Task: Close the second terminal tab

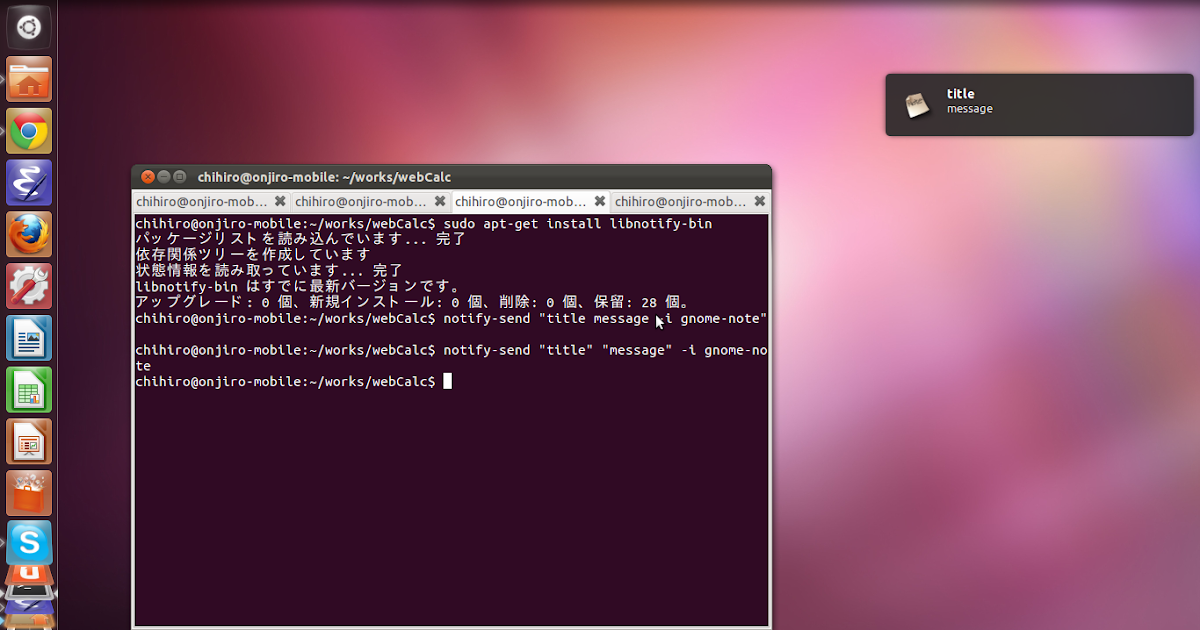Action: pos(440,201)
